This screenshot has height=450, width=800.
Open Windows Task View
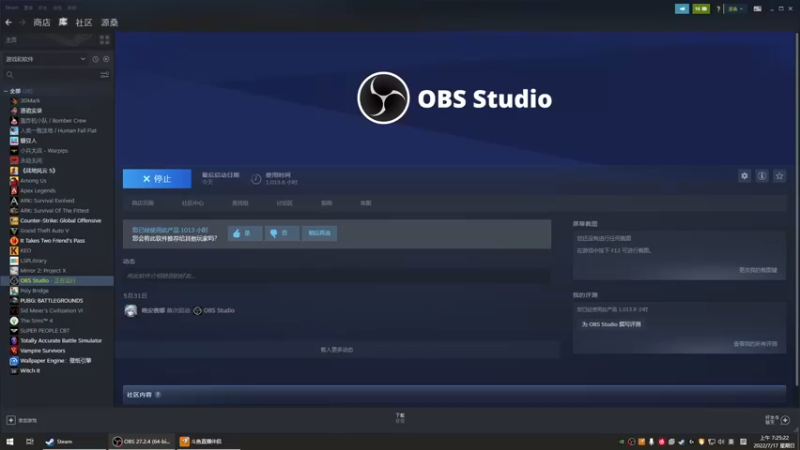(x=30, y=441)
